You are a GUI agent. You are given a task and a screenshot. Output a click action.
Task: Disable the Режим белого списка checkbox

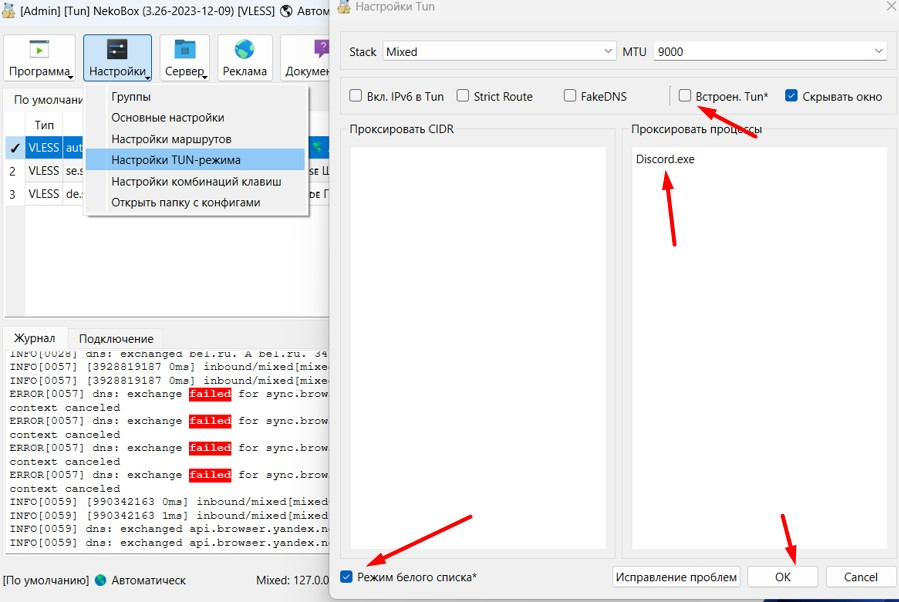[347, 577]
